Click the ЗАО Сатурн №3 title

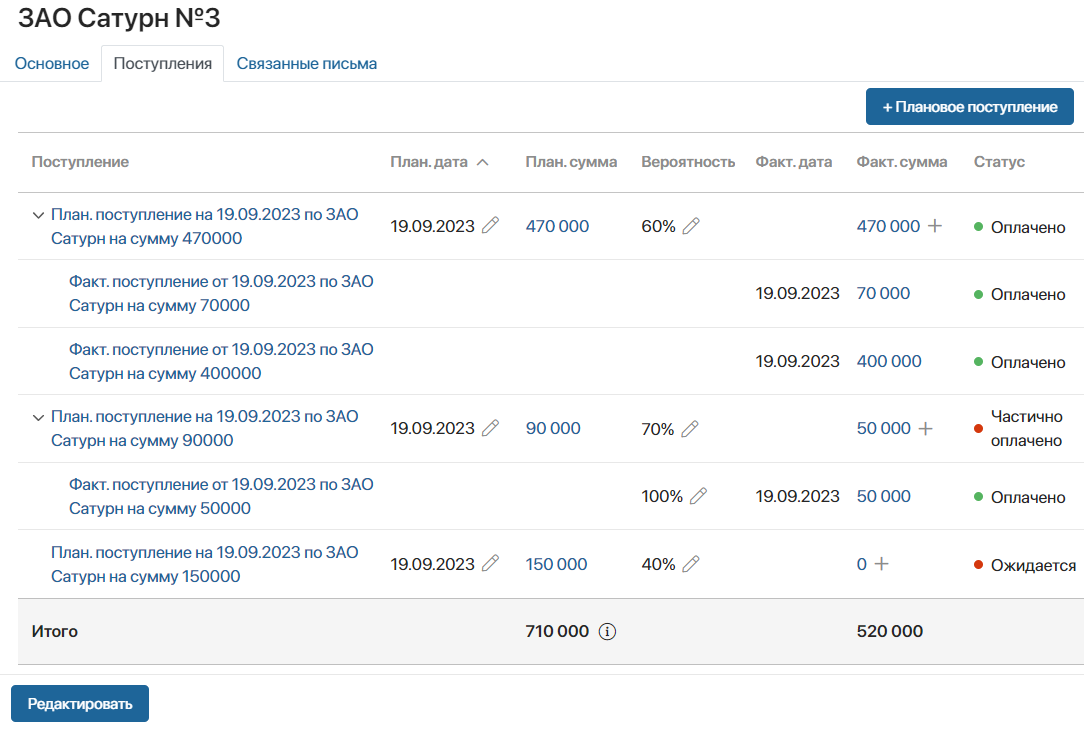tap(119, 18)
